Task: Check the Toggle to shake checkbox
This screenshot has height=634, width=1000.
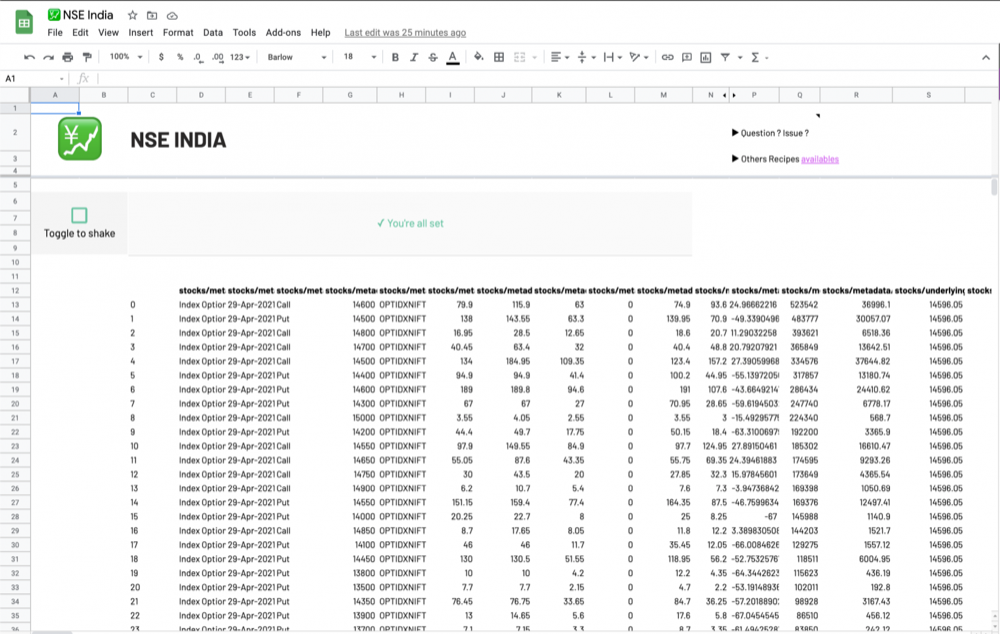Action: 79,215
